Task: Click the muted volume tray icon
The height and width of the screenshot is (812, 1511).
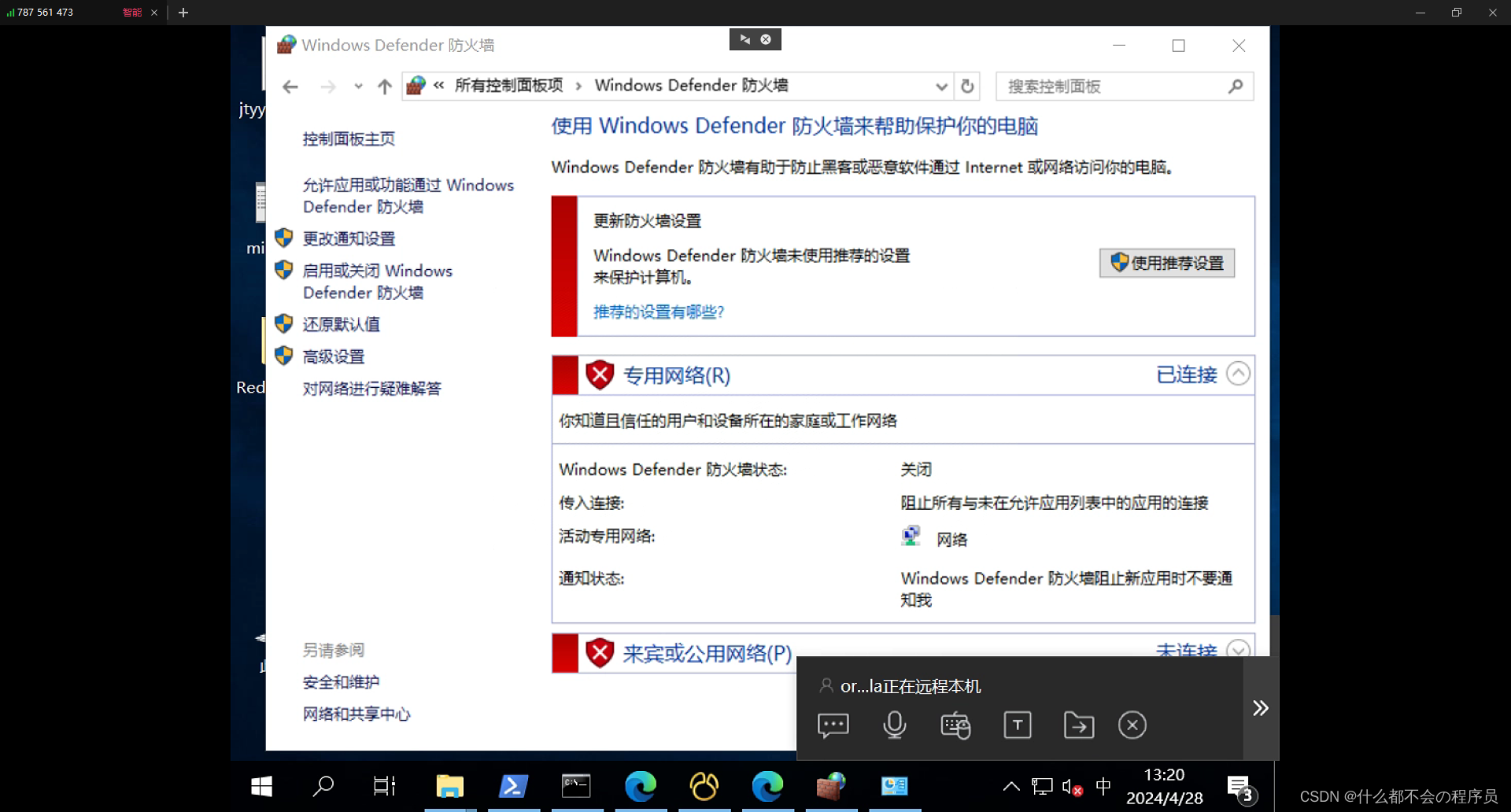Action: click(x=1072, y=787)
